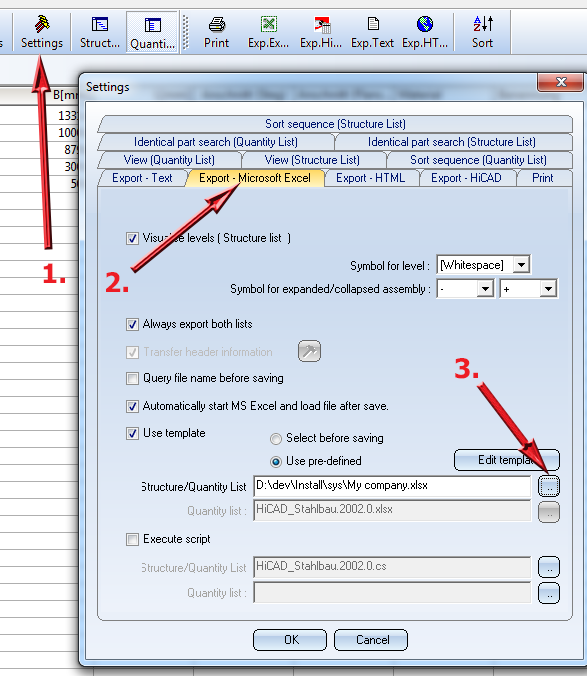Open Identical part search (Quantity List) tab
This screenshot has height=676, width=587.
pos(216,142)
